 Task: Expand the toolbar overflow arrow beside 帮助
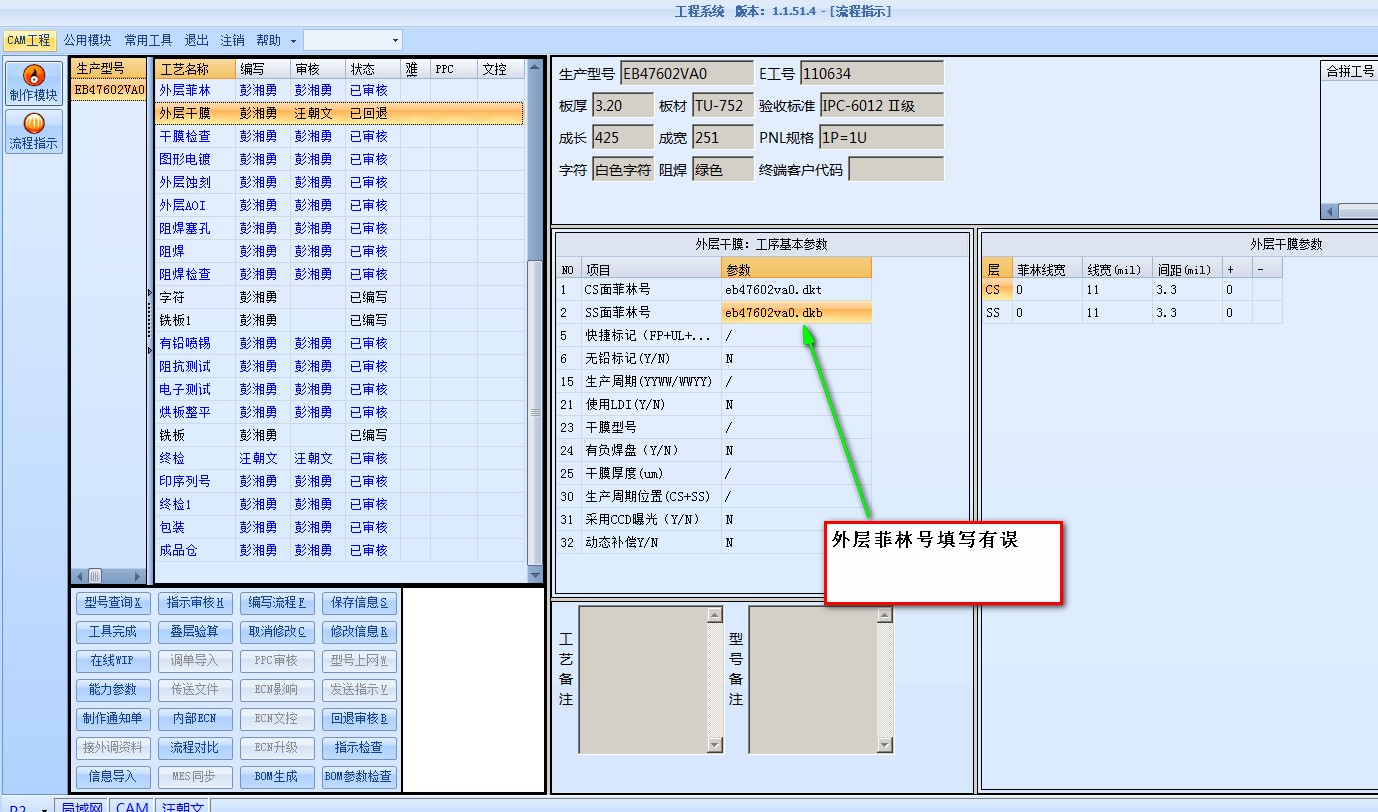(293, 41)
